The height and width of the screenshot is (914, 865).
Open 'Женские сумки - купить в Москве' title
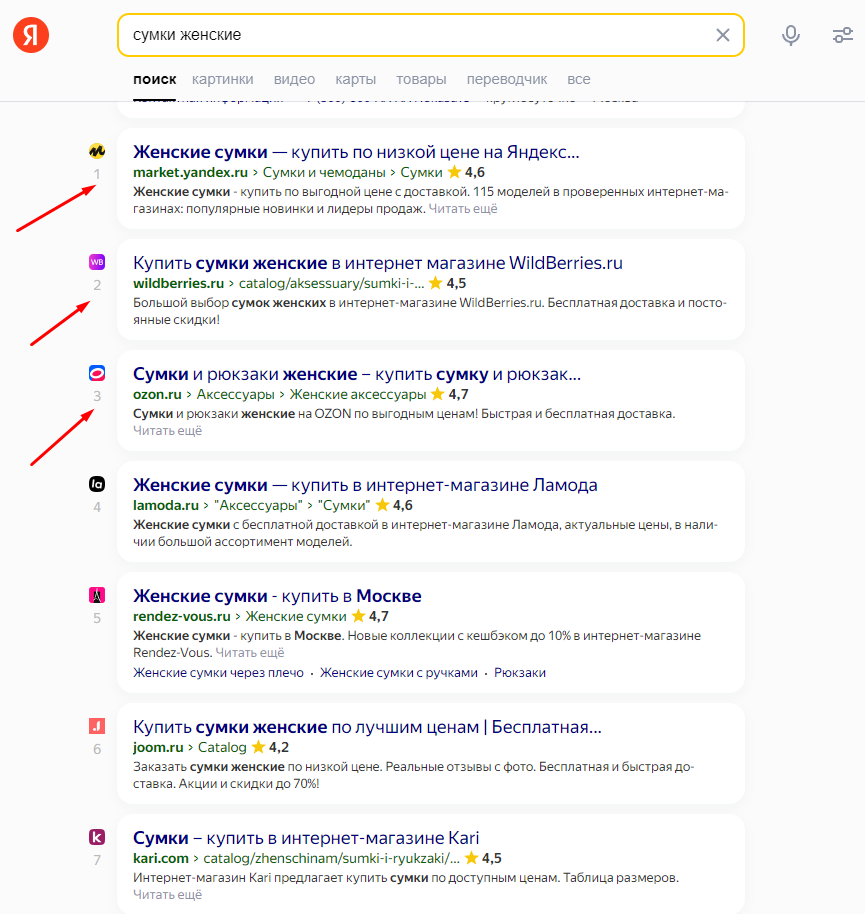click(277, 596)
